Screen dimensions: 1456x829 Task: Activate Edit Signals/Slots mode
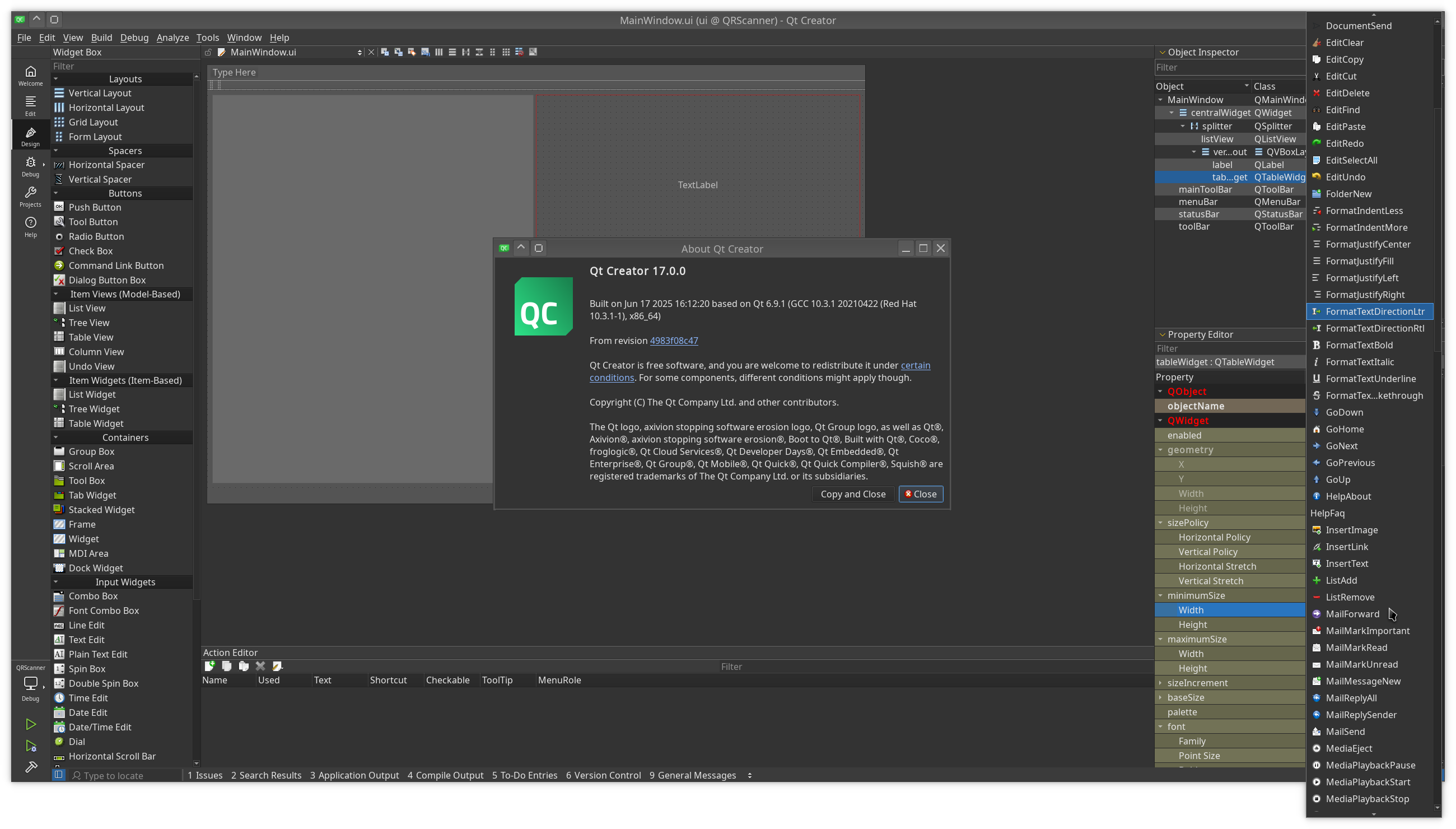pos(398,52)
